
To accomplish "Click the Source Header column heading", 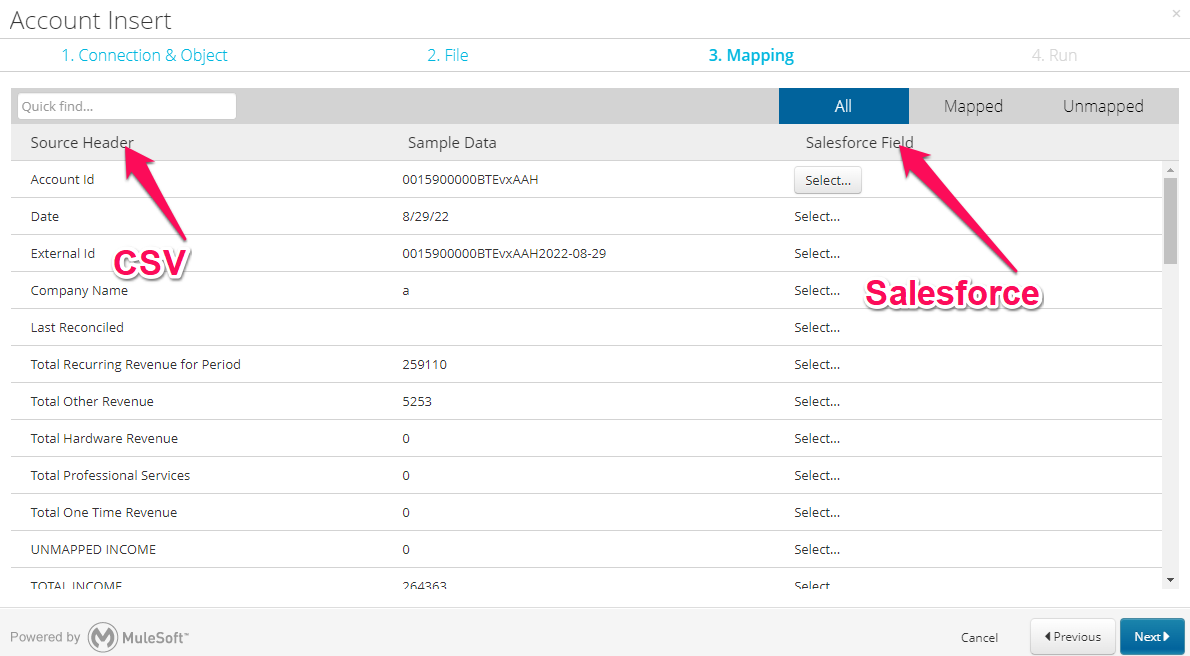I will [82, 142].
